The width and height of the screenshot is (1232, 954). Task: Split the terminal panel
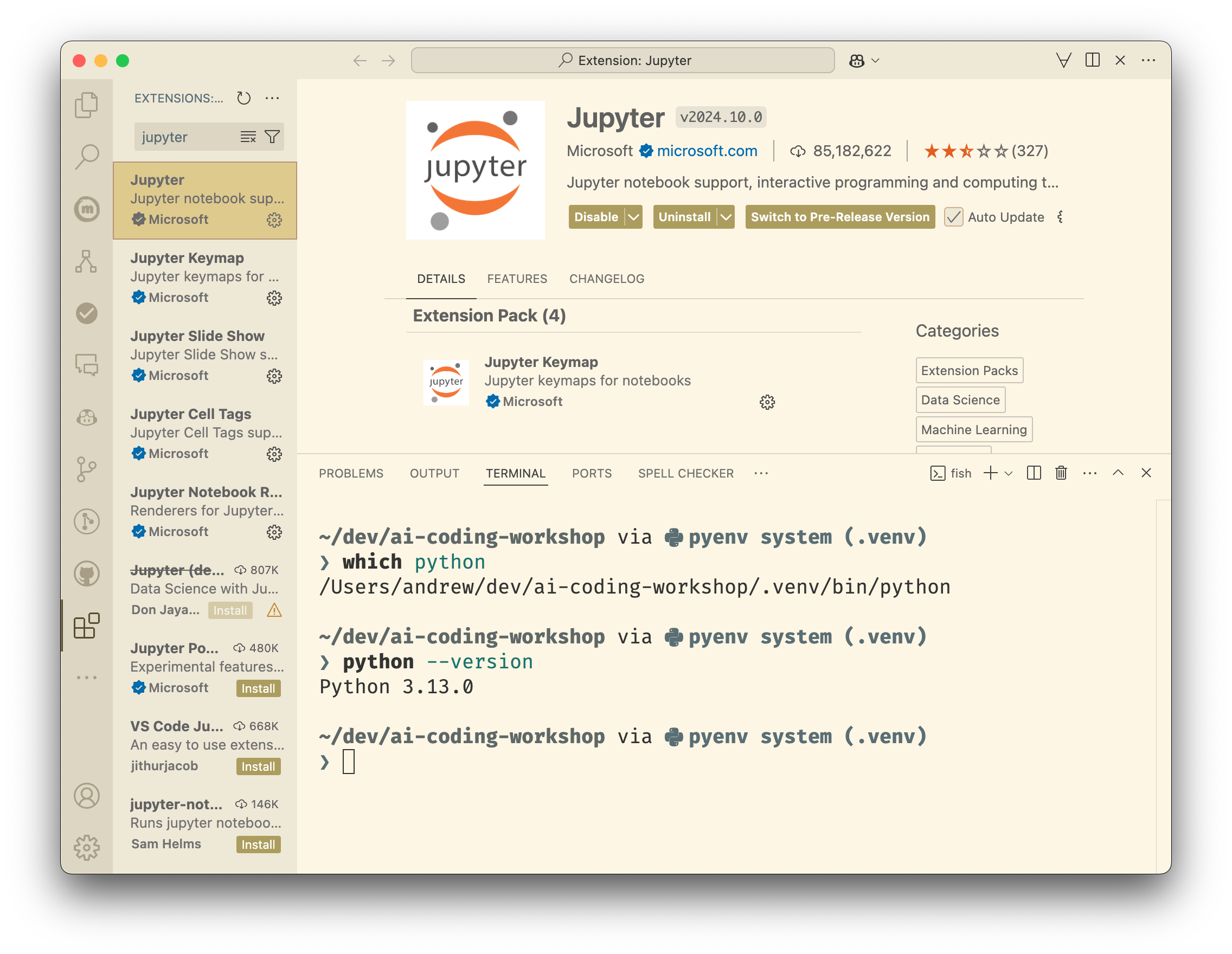[1034, 473]
